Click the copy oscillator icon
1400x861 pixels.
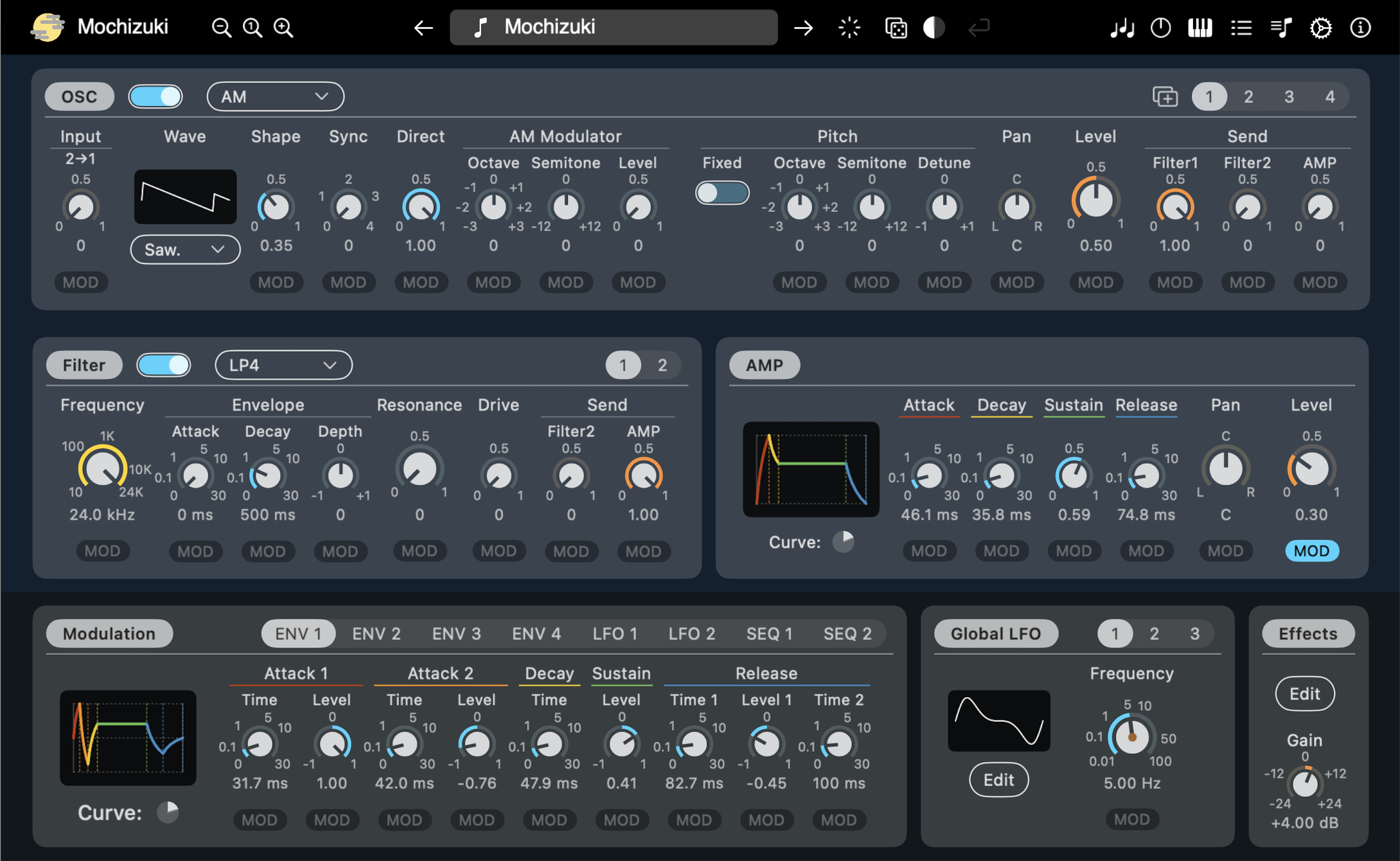pos(1165,97)
